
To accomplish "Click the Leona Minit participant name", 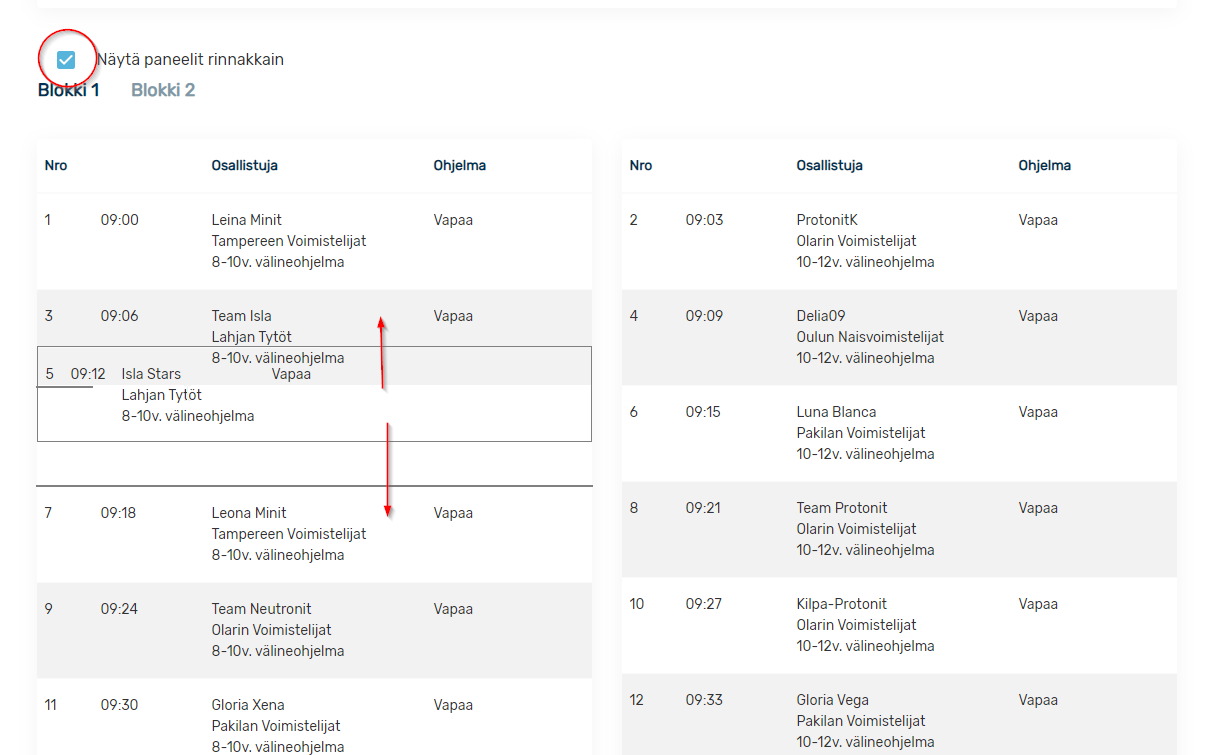I will click(x=250, y=513).
